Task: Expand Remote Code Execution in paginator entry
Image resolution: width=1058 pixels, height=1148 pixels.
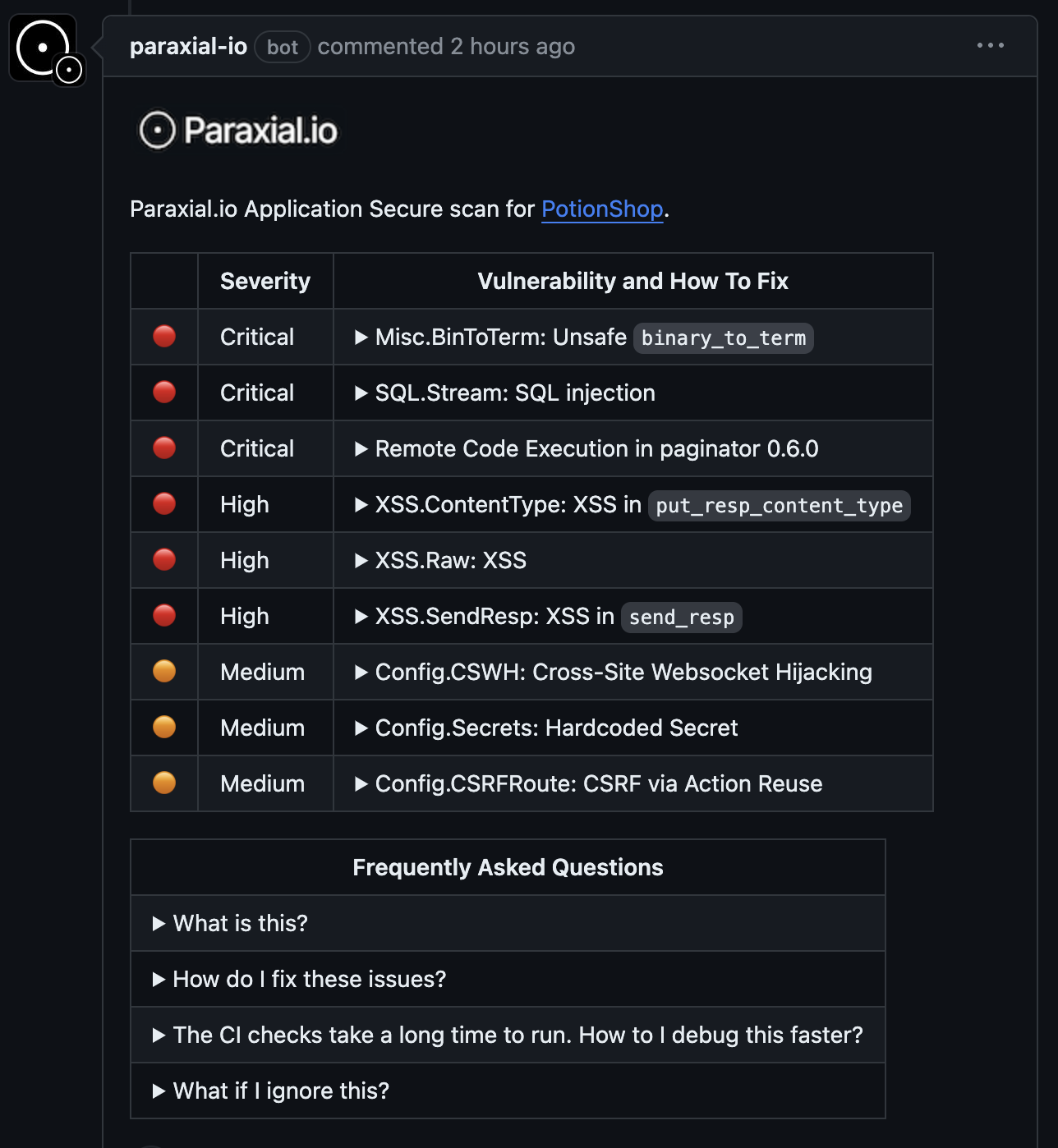Action: [x=586, y=449]
